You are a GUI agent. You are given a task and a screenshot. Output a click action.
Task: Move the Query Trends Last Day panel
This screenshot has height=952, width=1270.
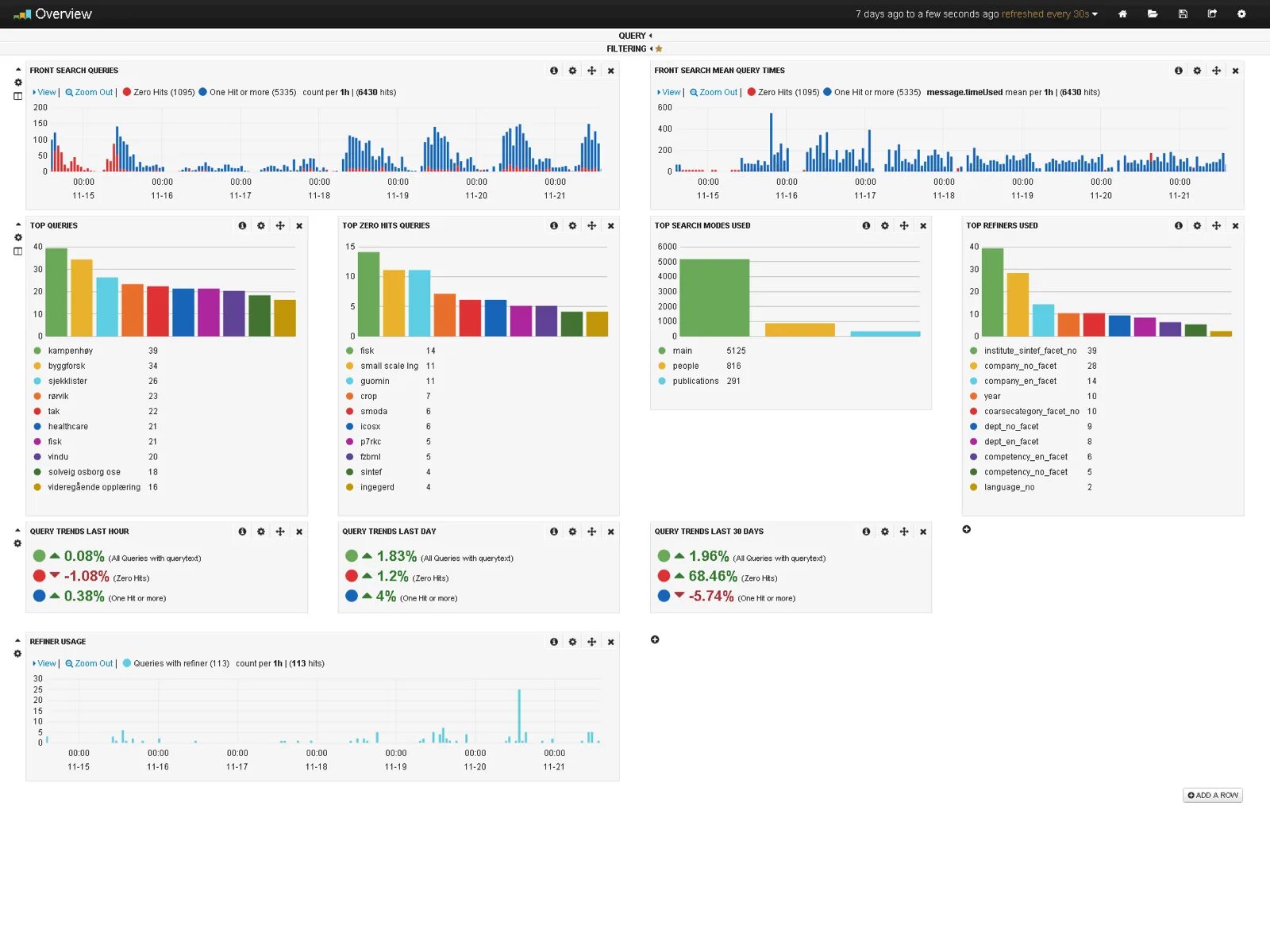pos(592,532)
